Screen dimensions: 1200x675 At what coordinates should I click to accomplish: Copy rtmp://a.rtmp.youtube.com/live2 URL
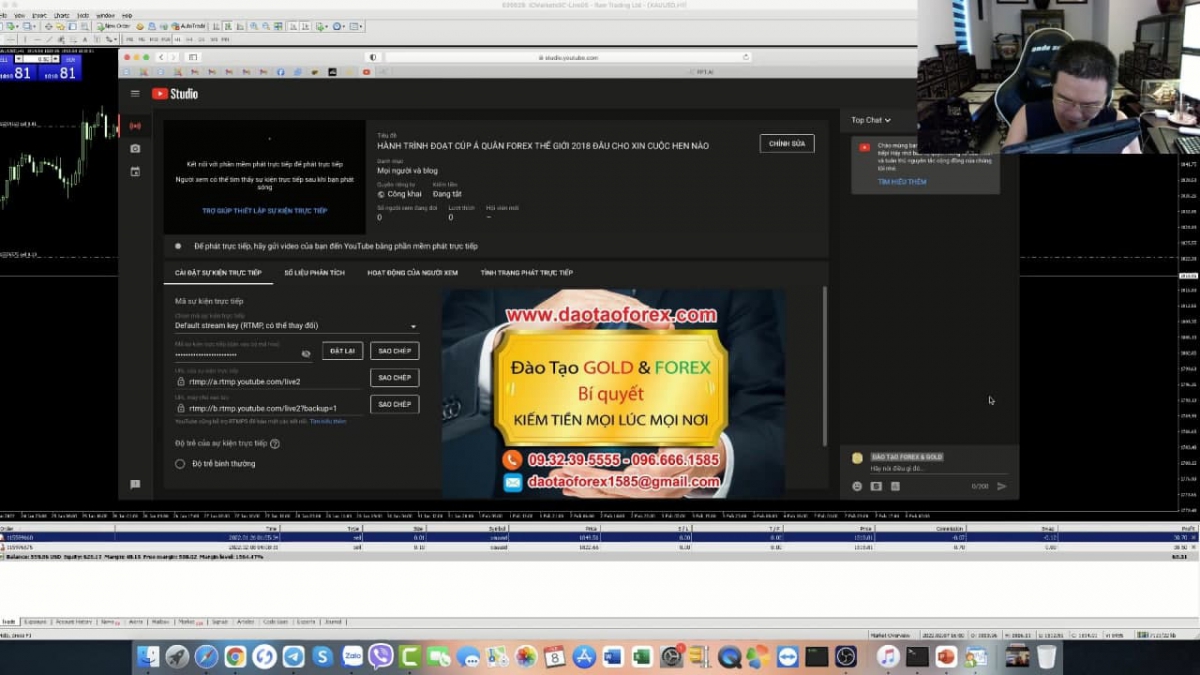tap(394, 378)
